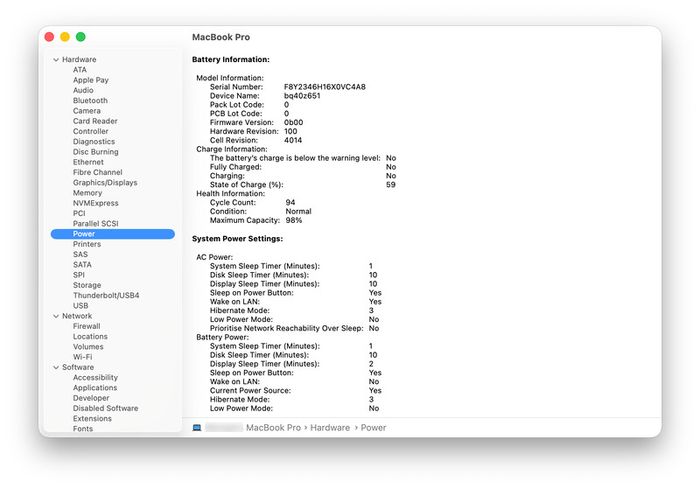Click the yellow minimize window button

65,37
